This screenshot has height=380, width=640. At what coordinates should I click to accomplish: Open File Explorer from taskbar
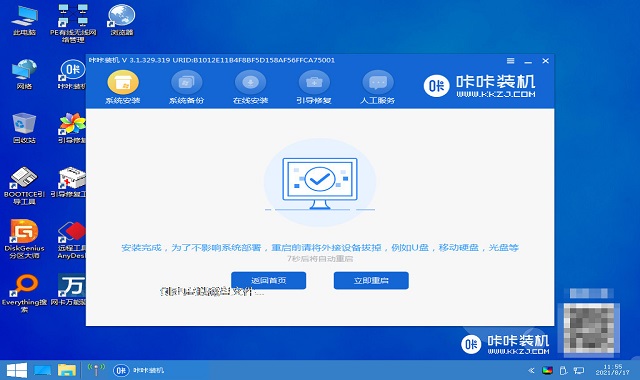coord(67,370)
